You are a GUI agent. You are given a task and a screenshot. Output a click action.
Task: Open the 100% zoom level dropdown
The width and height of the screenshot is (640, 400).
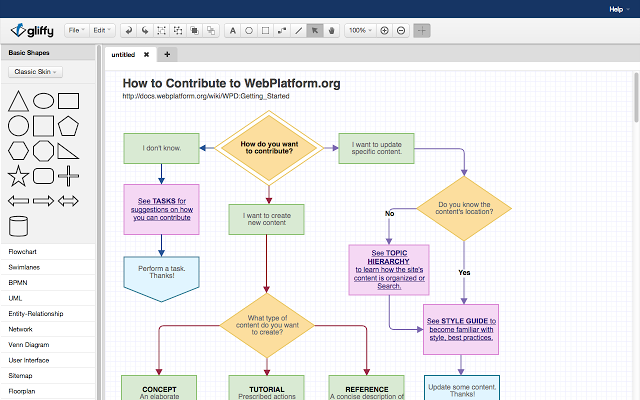359,31
